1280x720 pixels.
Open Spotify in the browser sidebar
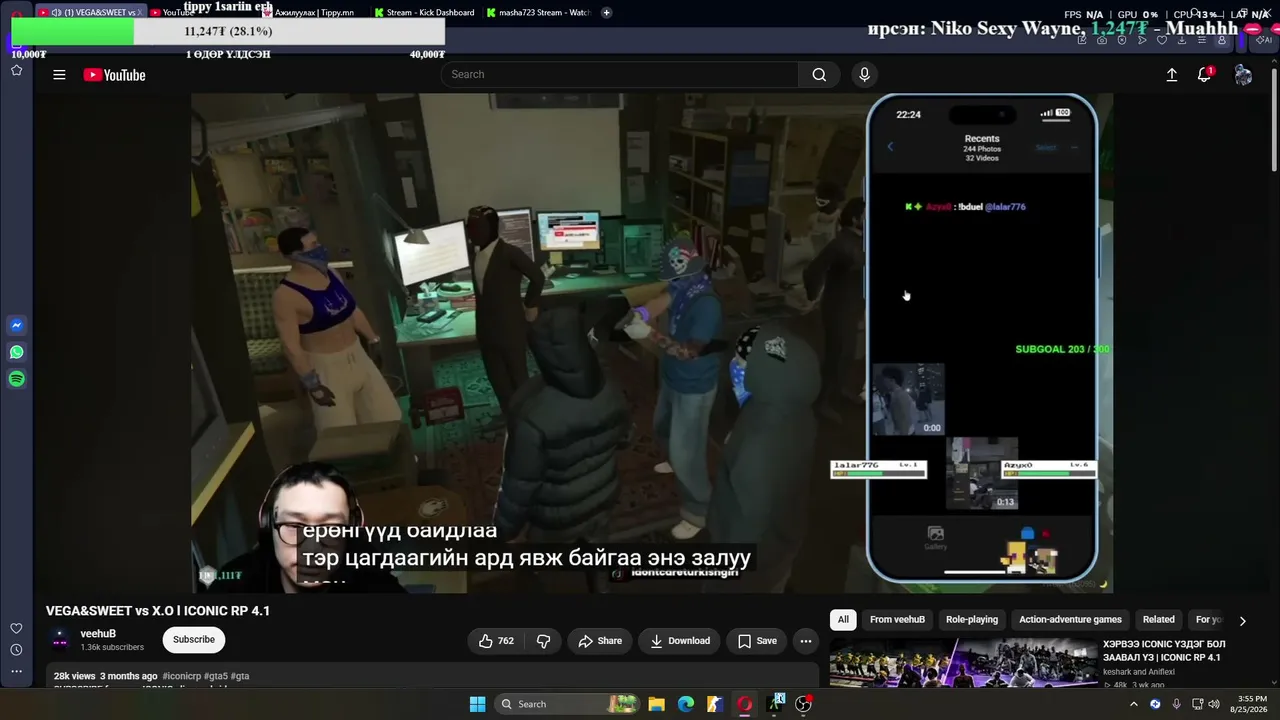(17, 379)
